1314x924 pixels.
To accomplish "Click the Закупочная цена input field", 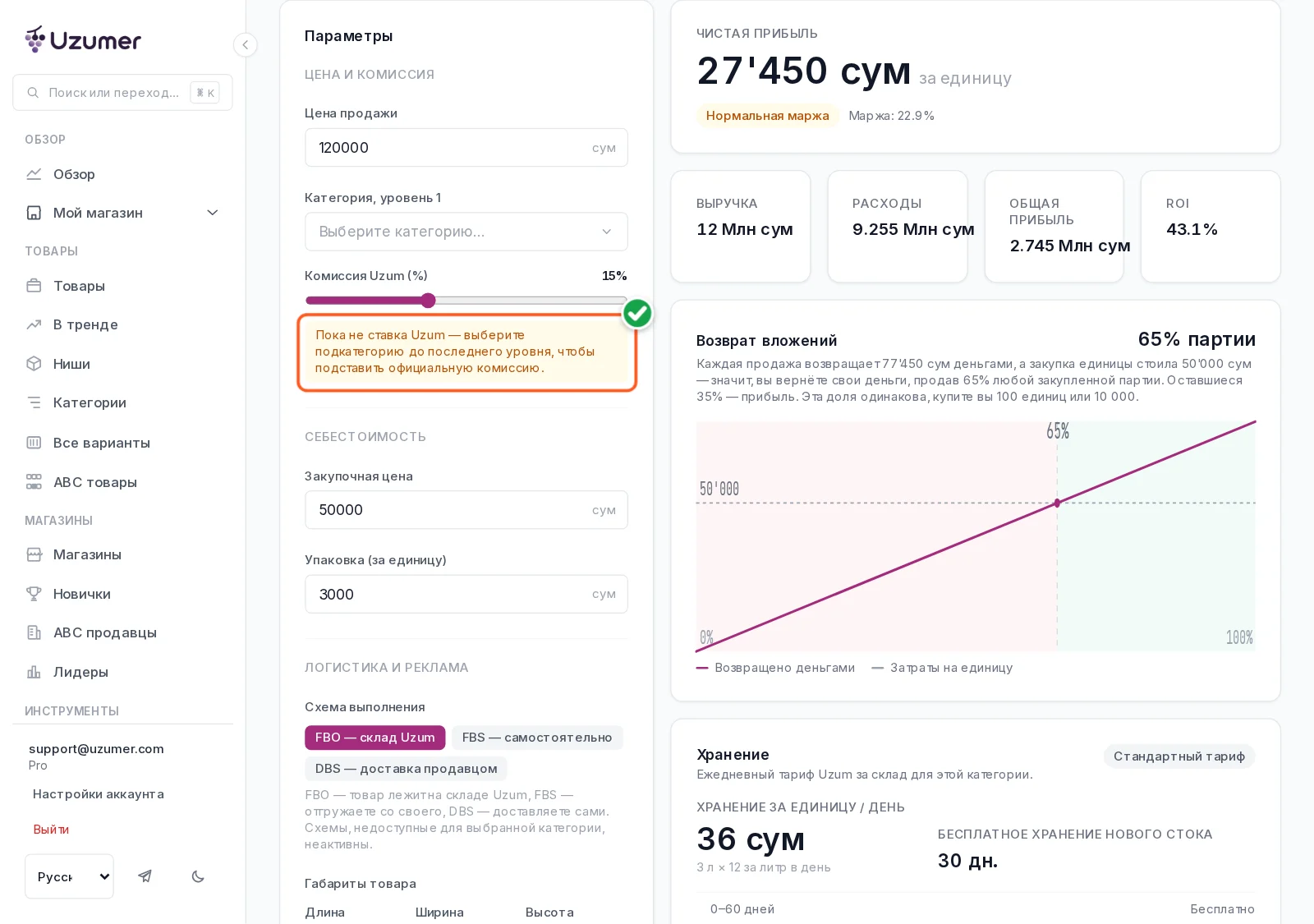I will tap(466, 510).
